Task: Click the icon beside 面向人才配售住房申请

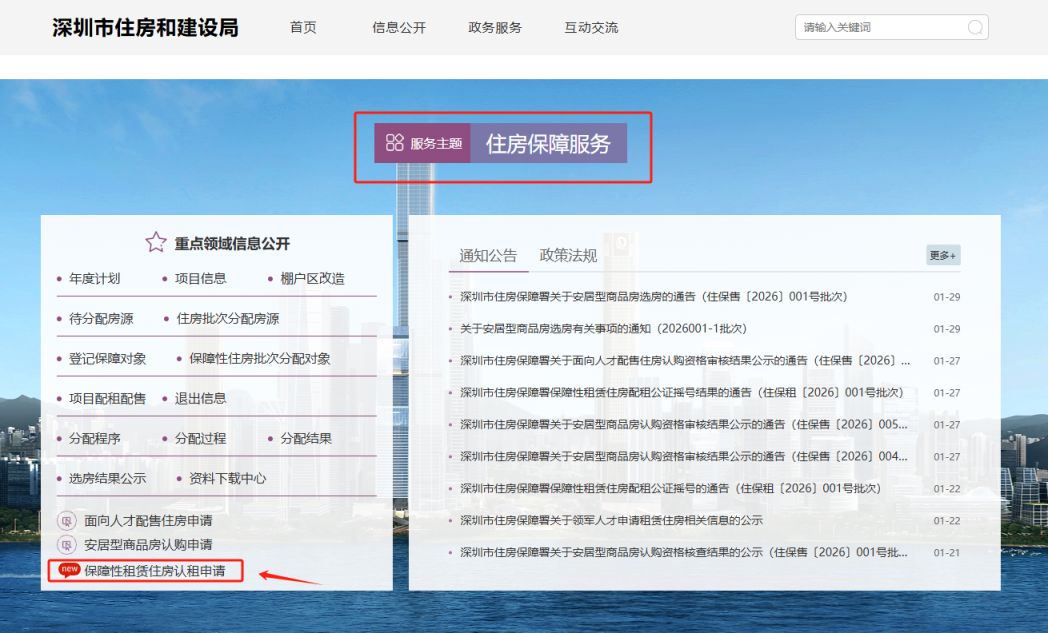Action: coord(66,521)
